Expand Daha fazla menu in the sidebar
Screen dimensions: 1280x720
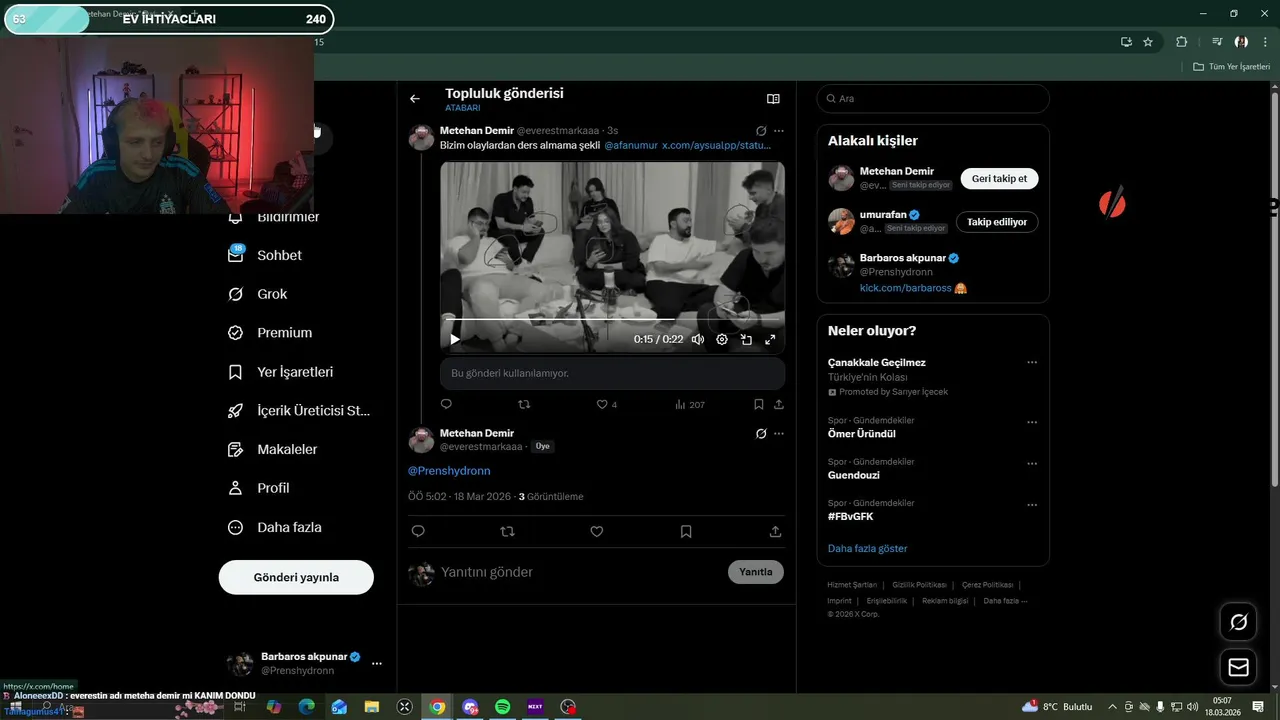click(275, 527)
